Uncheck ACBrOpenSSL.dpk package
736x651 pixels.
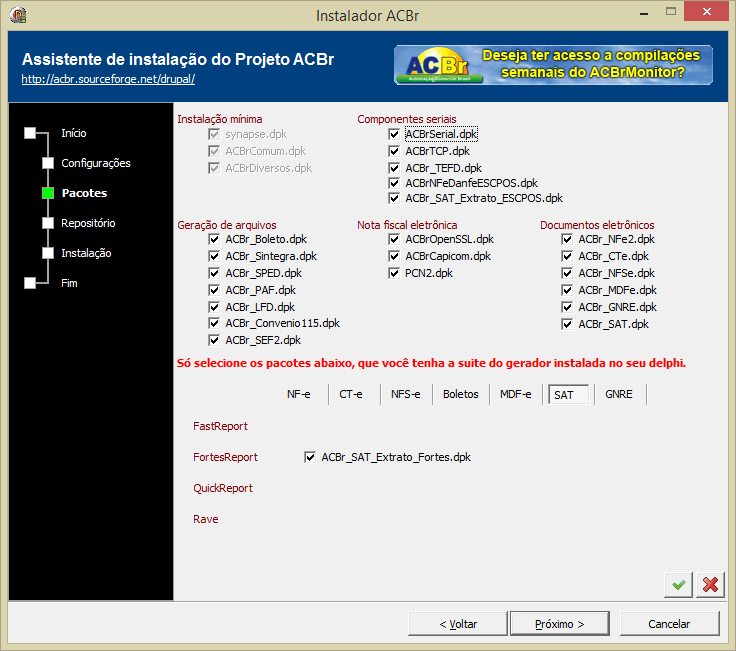point(394,239)
